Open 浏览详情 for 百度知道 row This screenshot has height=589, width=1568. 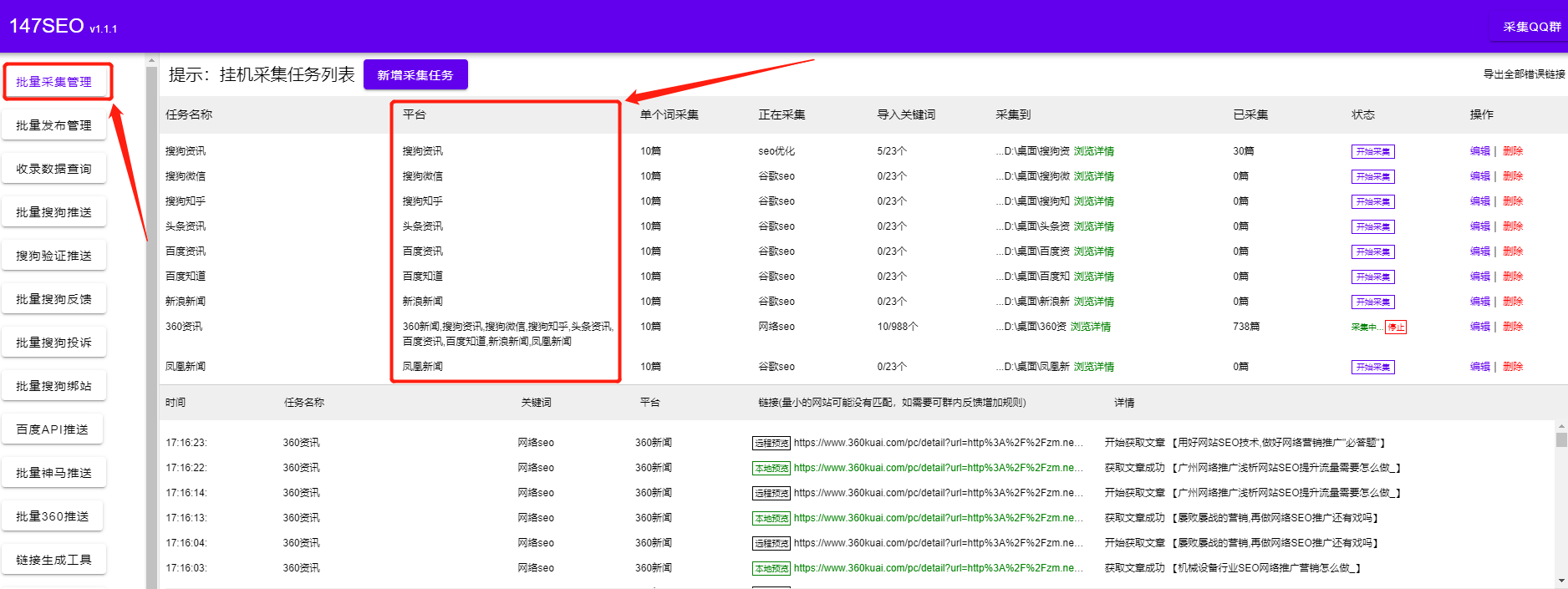click(x=1094, y=277)
